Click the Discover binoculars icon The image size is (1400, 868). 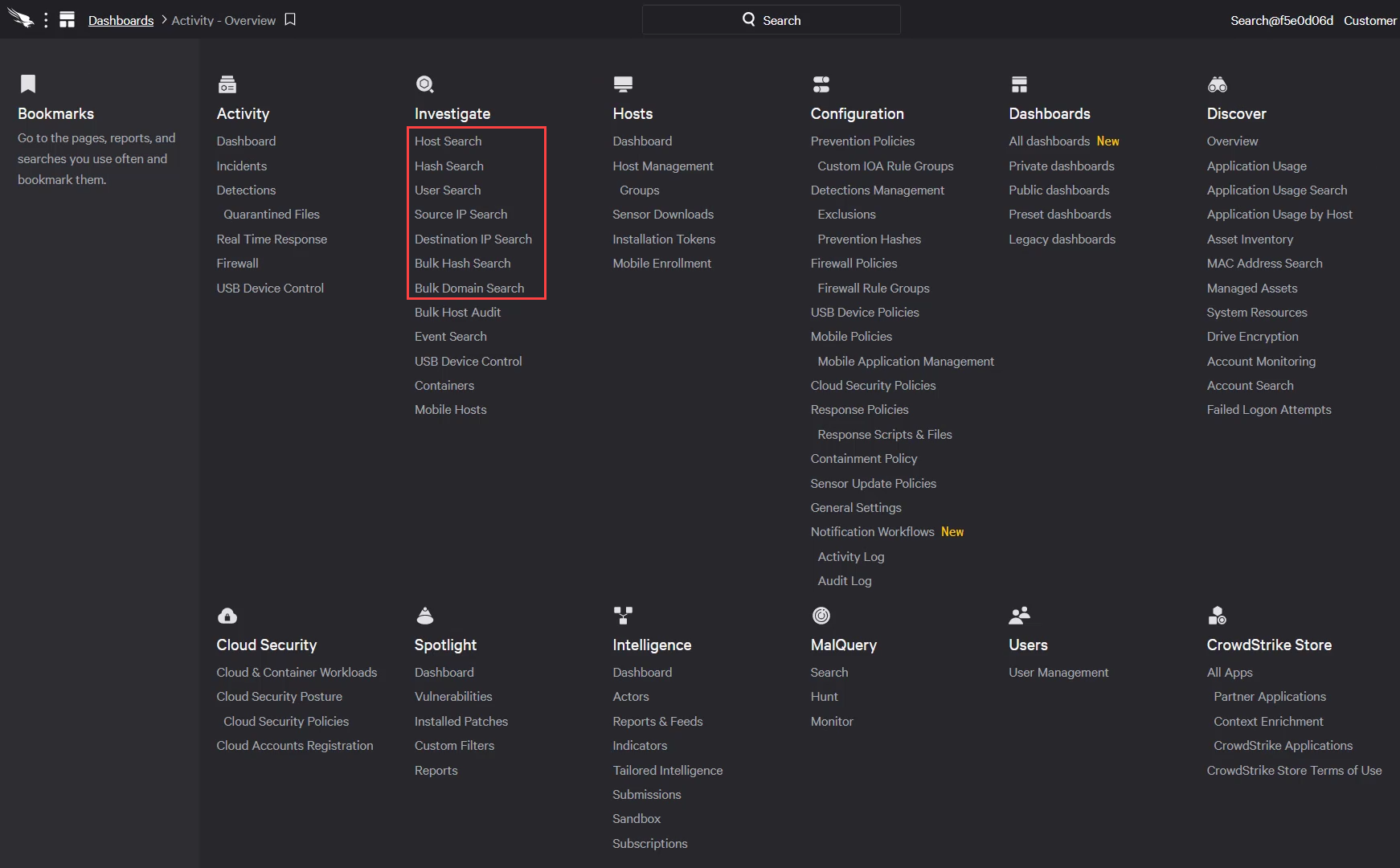point(1218,84)
